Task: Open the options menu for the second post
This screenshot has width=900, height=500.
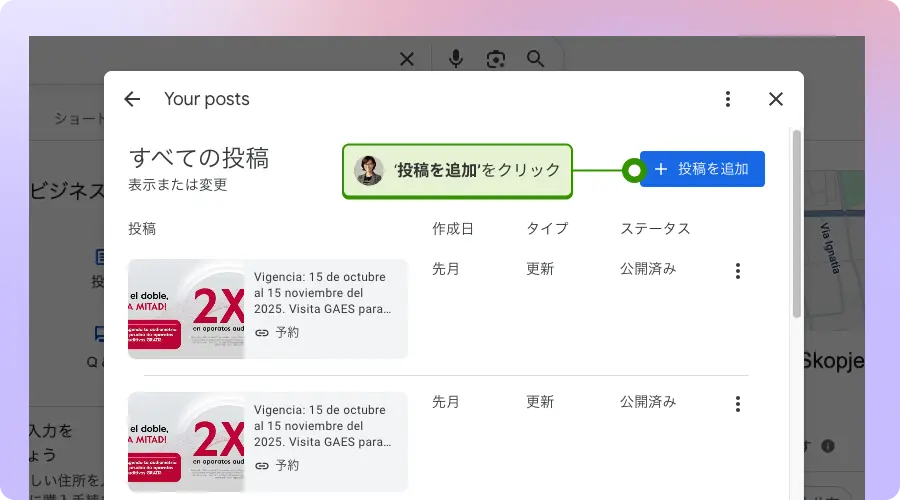Action: coord(738,404)
